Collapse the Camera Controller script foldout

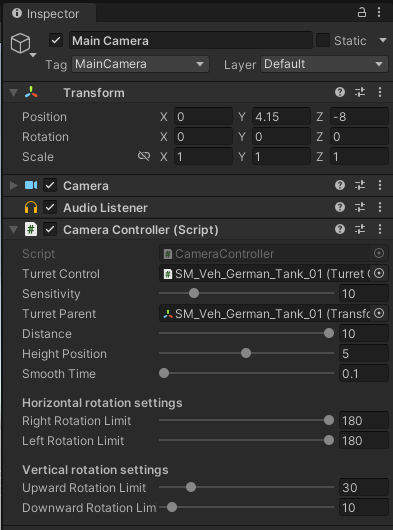coord(14,230)
